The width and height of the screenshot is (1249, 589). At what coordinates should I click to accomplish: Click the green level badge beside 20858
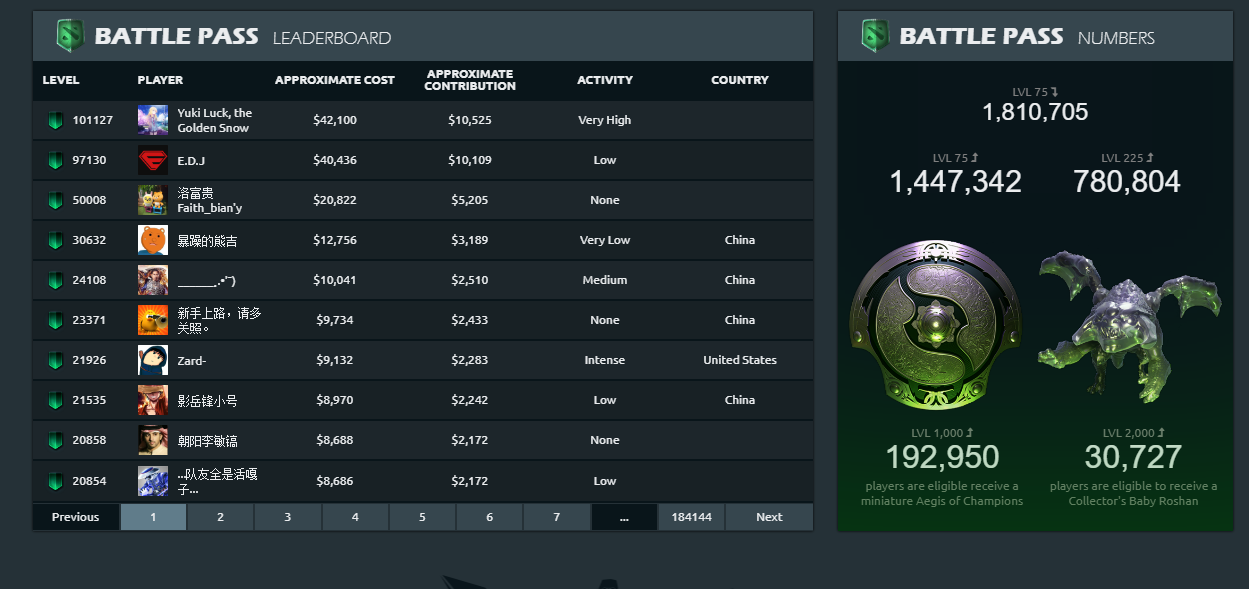point(55,441)
